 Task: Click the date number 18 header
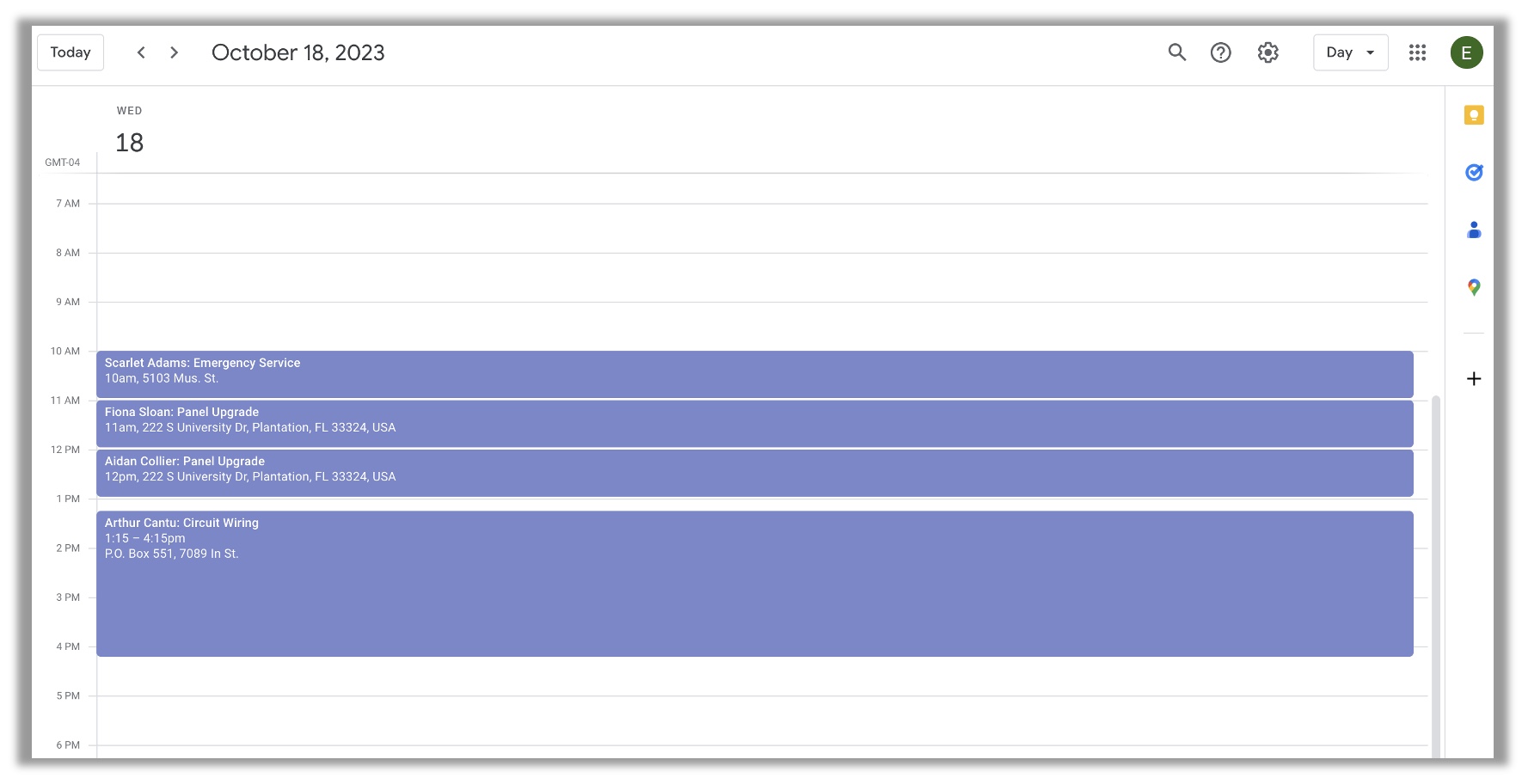point(130,143)
